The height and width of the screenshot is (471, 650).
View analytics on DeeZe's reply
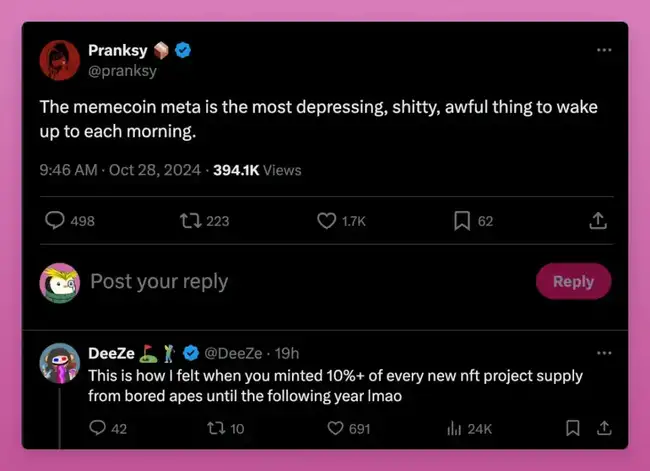click(453, 428)
